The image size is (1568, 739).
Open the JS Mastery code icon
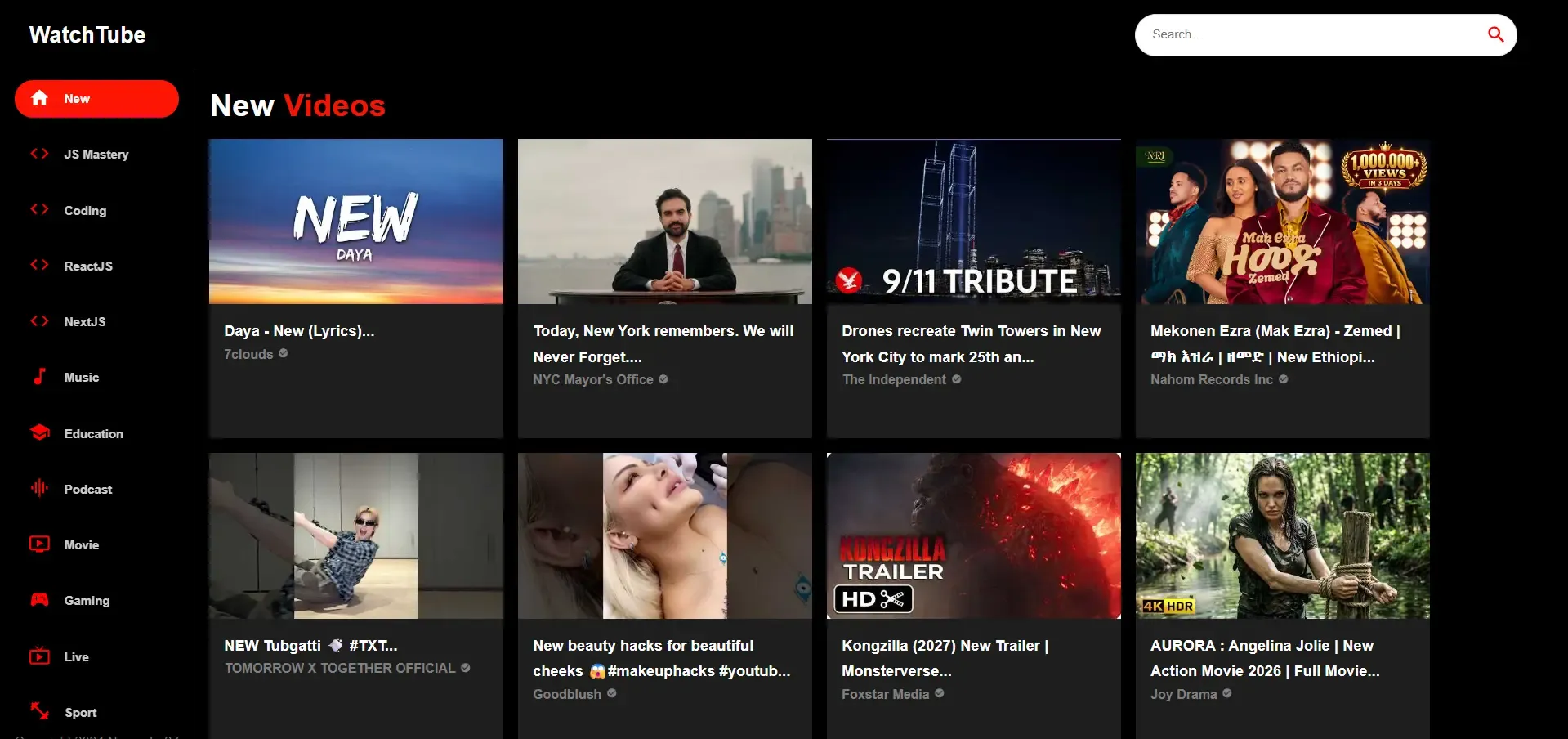pyautogui.click(x=39, y=154)
